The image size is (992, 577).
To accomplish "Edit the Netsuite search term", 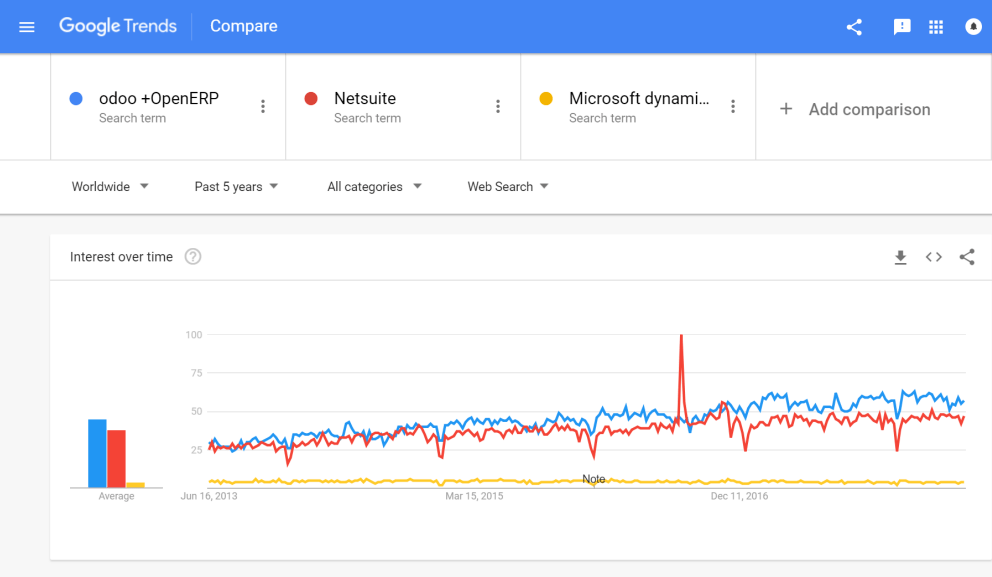I will point(365,98).
